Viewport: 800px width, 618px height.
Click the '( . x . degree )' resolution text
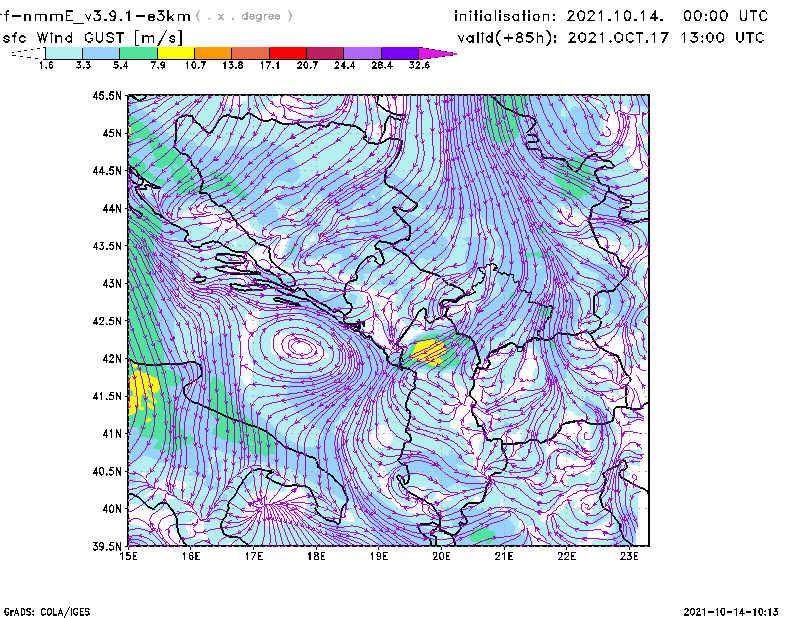point(244,16)
